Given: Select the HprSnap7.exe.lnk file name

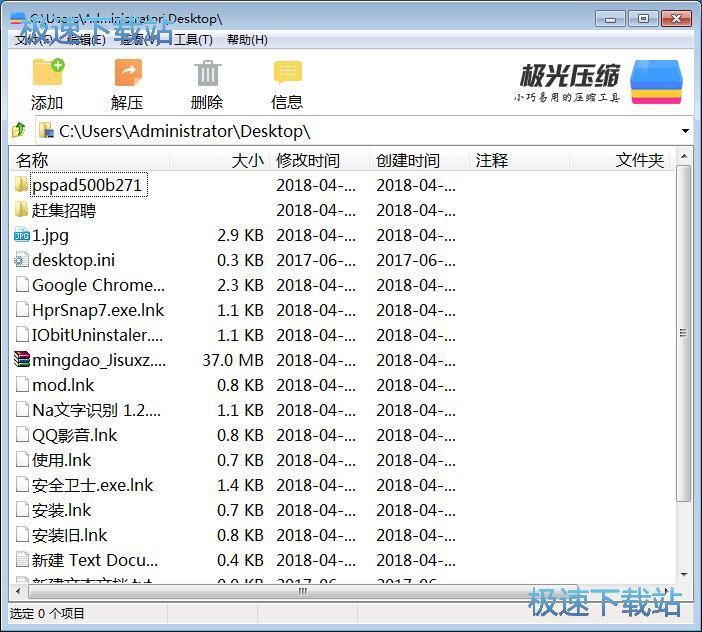Looking at the screenshot, I should coord(98,310).
